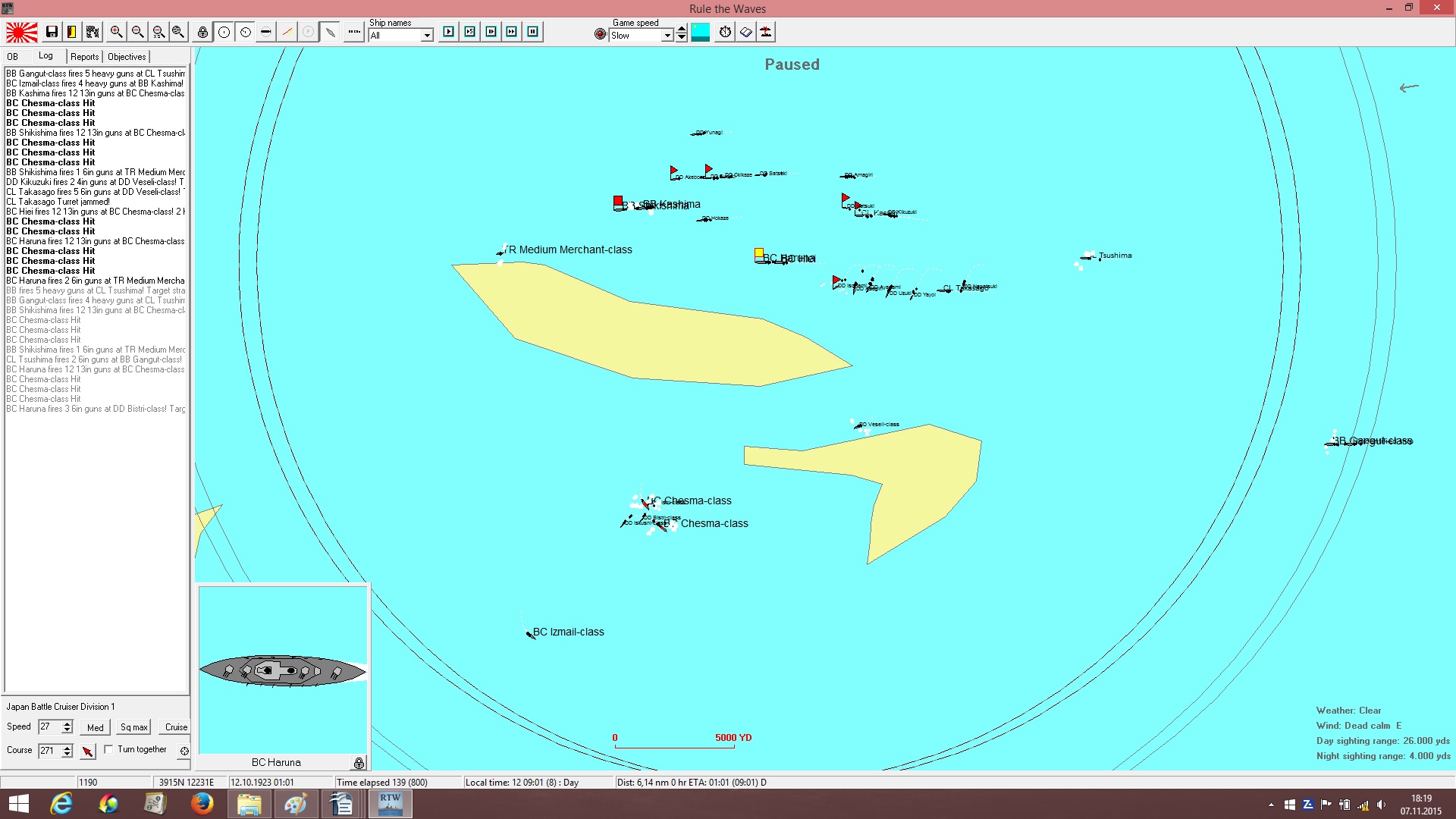Click the red record circle icon

click(x=601, y=34)
